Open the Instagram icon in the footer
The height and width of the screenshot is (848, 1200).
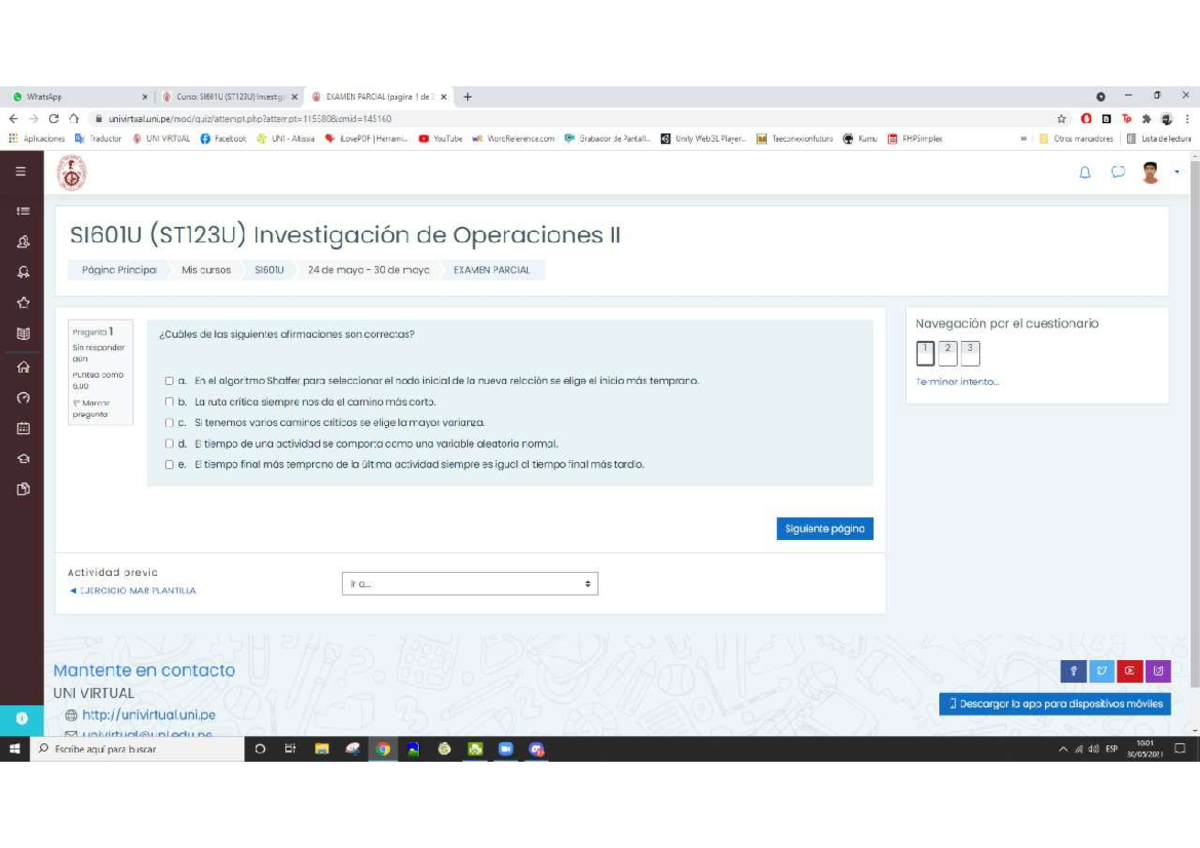[1159, 671]
